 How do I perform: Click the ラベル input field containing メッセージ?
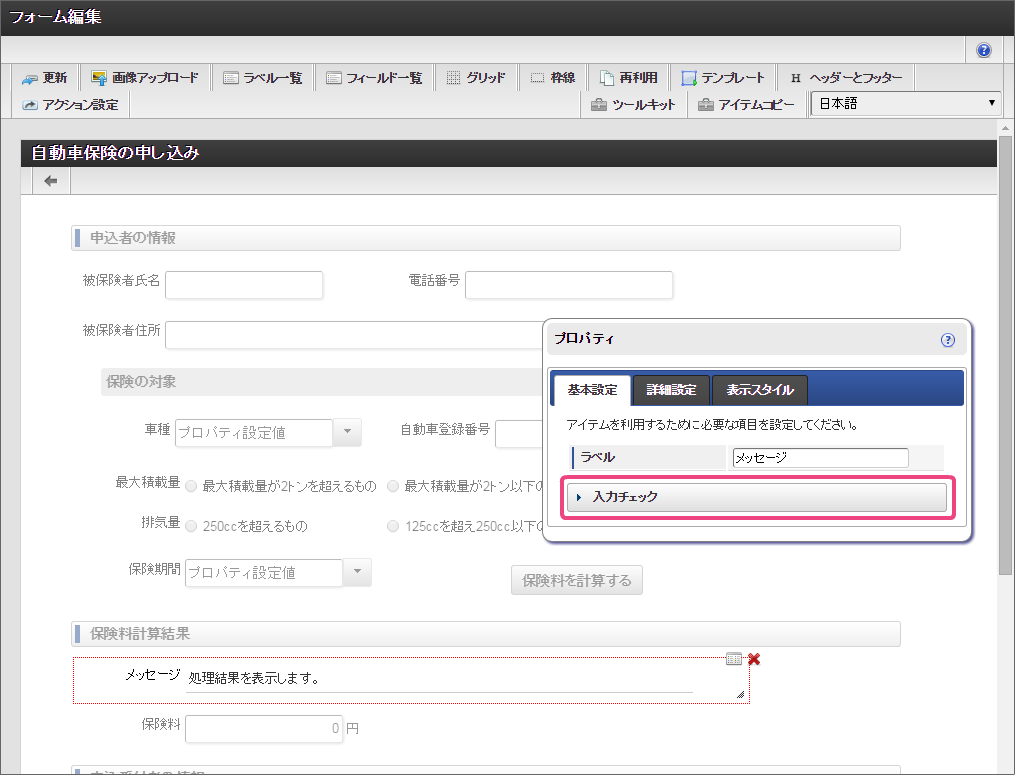tap(819, 458)
